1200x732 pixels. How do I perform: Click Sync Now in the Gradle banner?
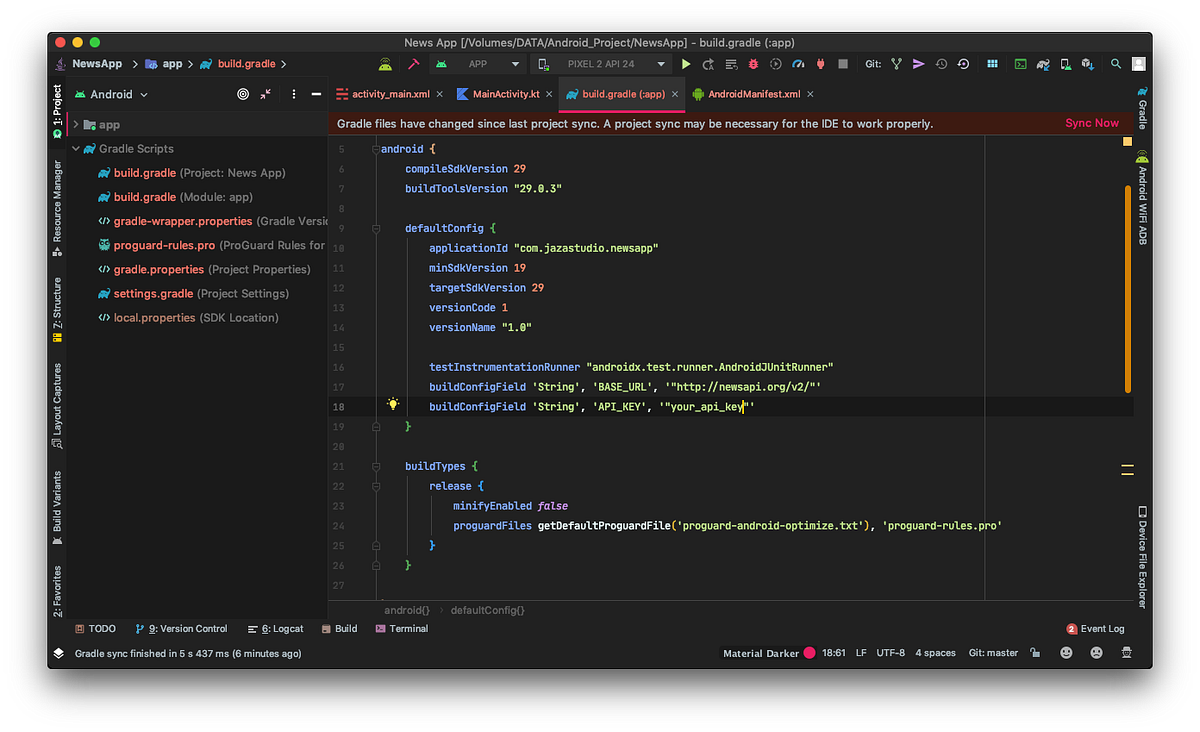click(1091, 122)
